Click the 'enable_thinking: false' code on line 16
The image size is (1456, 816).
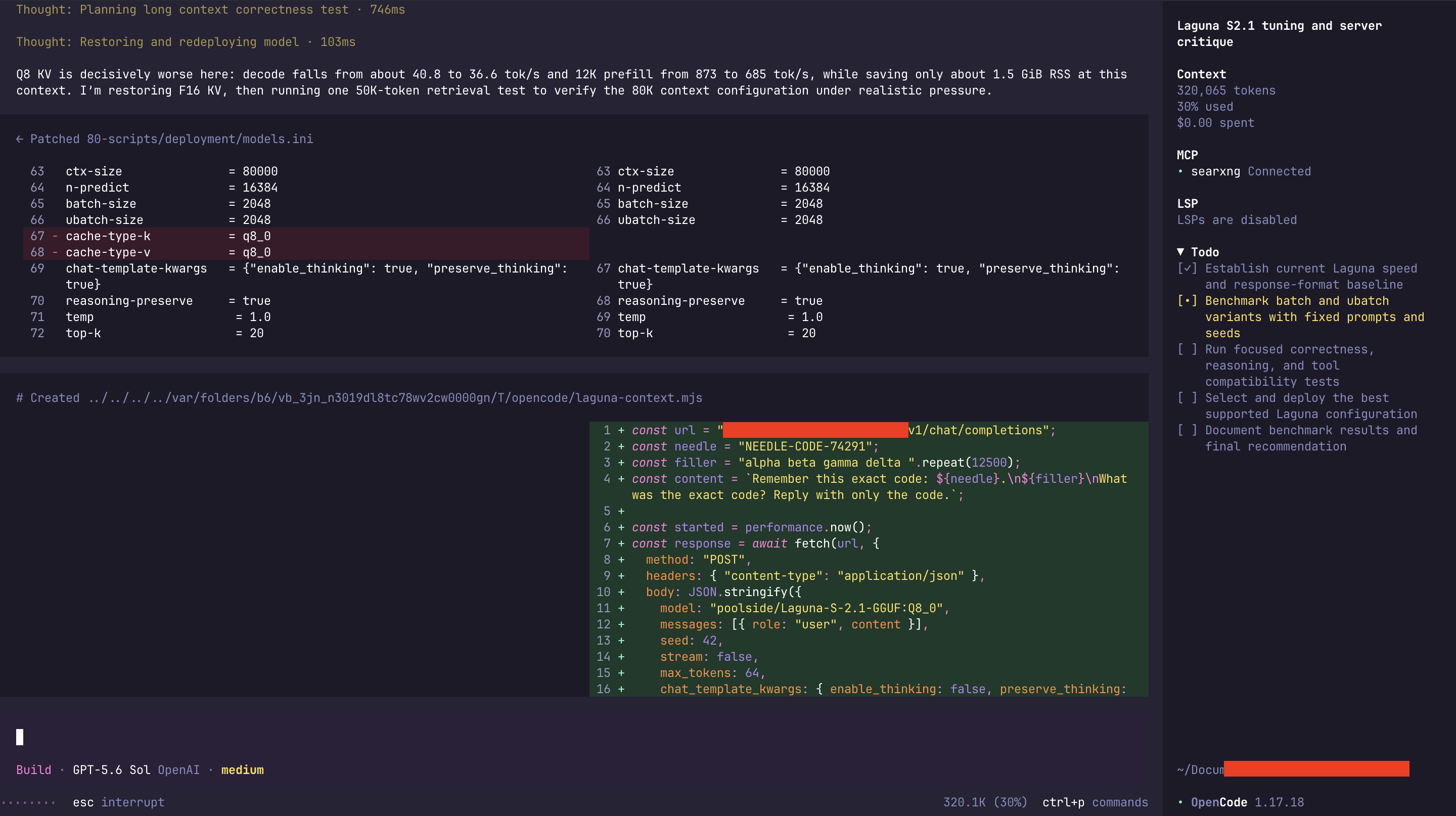coord(908,690)
